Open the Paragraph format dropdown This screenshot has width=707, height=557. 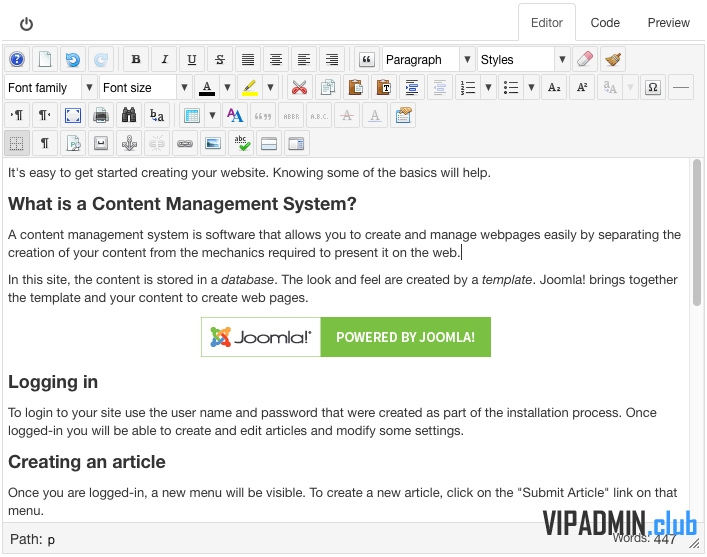[x=429, y=59]
